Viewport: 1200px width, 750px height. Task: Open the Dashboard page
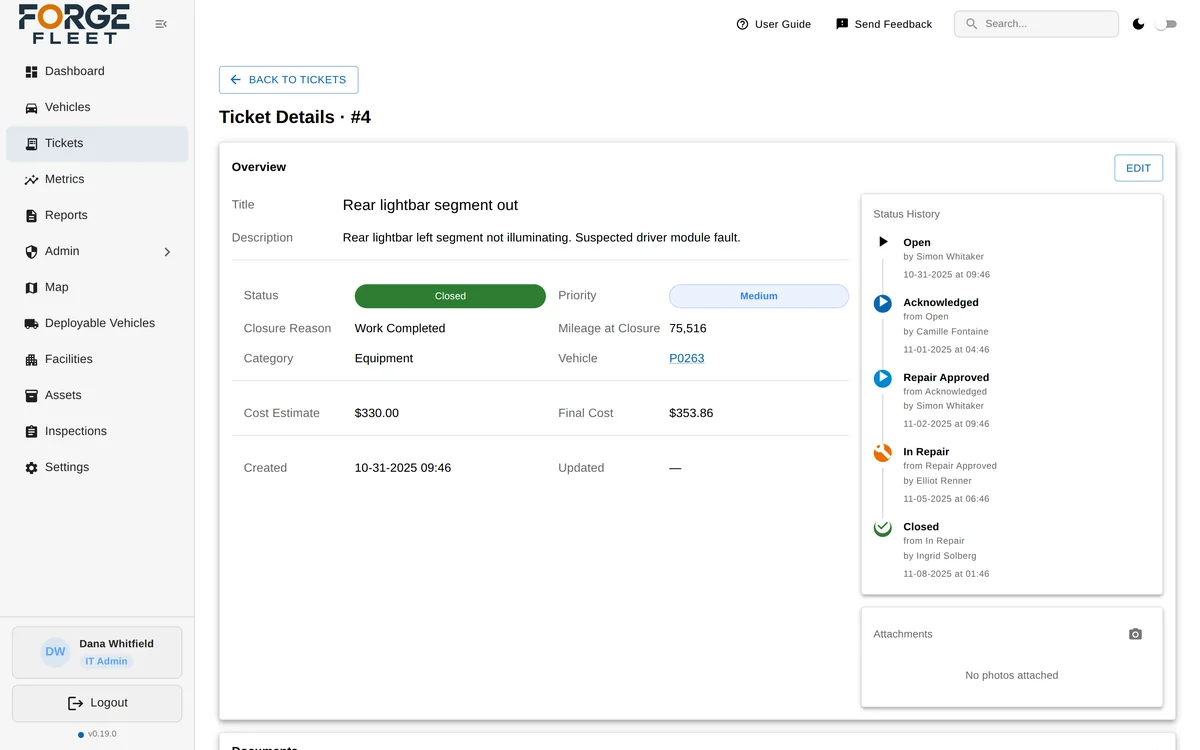[x=97, y=72]
